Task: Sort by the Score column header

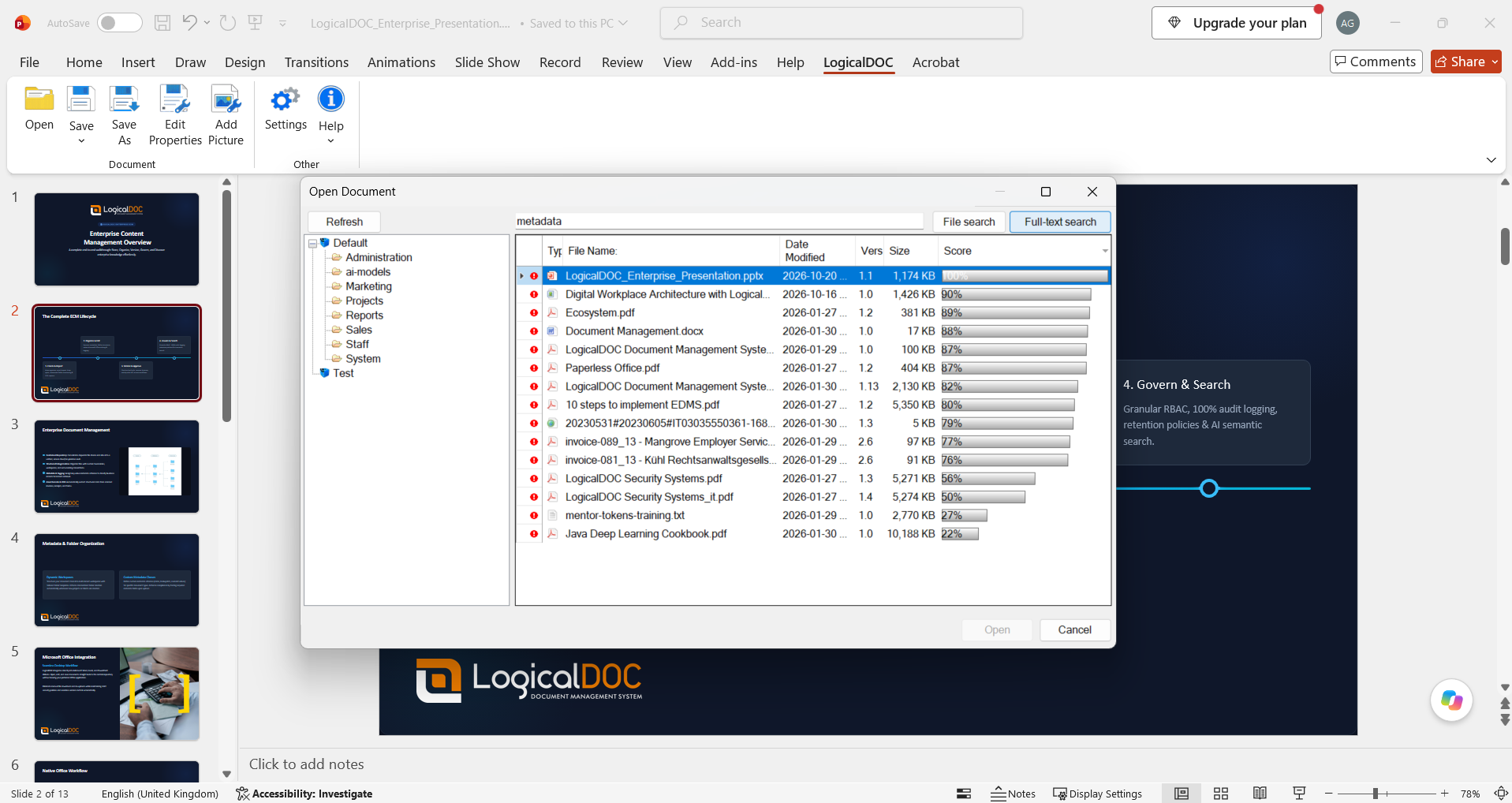Action: pyautogui.click(x=1024, y=251)
